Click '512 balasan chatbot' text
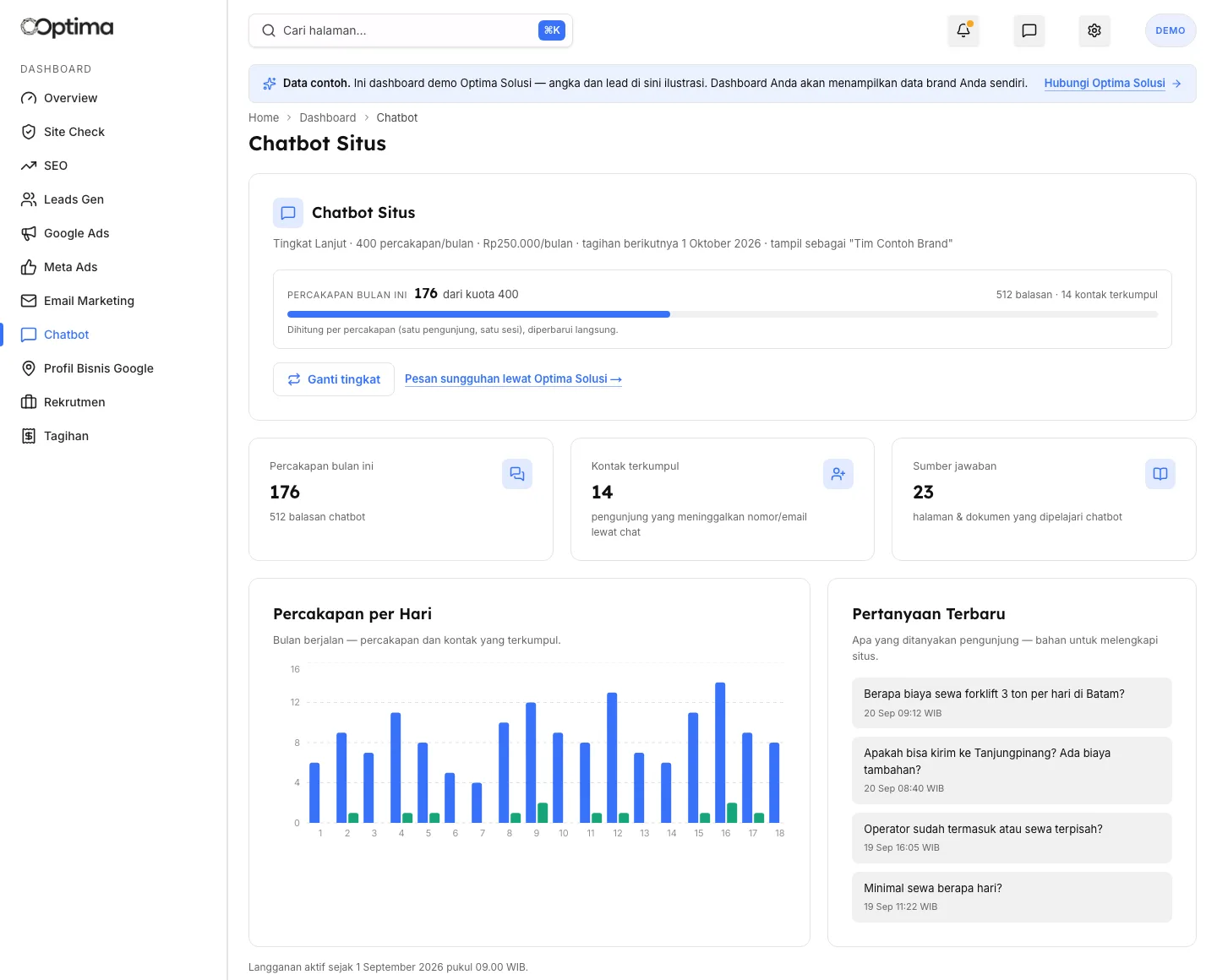1217x980 pixels. click(x=318, y=517)
